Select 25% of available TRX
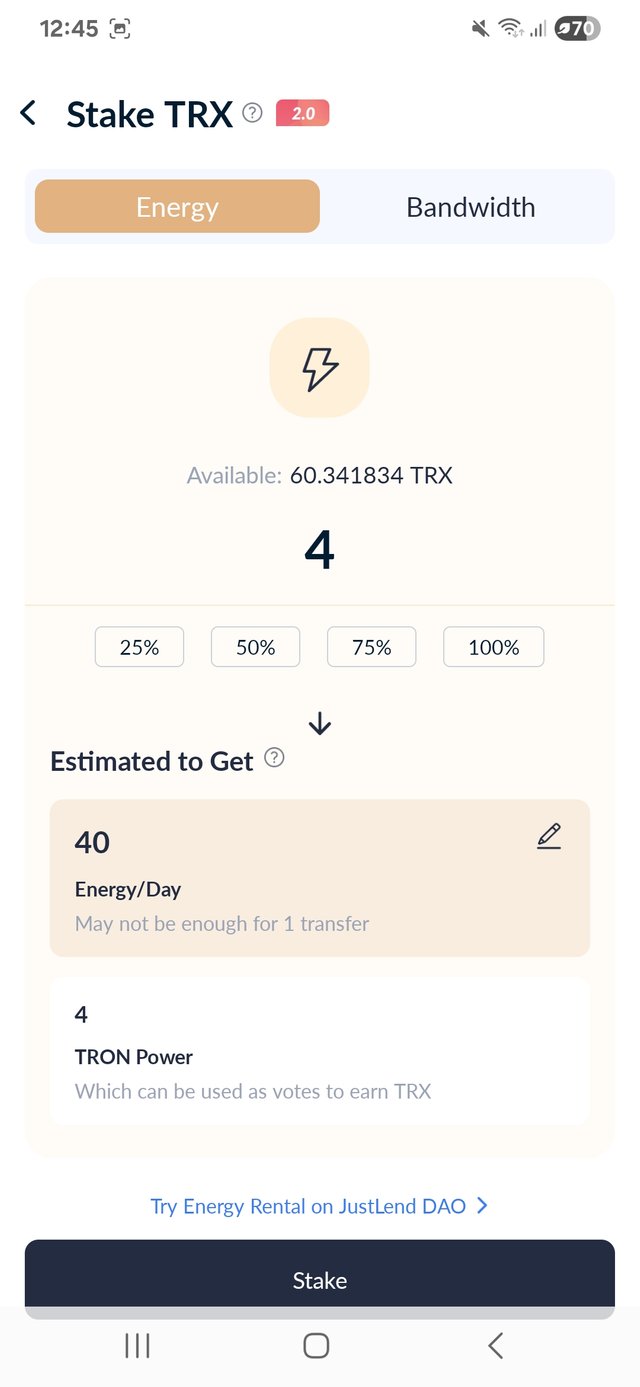This screenshot has width=640, height=1387. pos(139,647)
